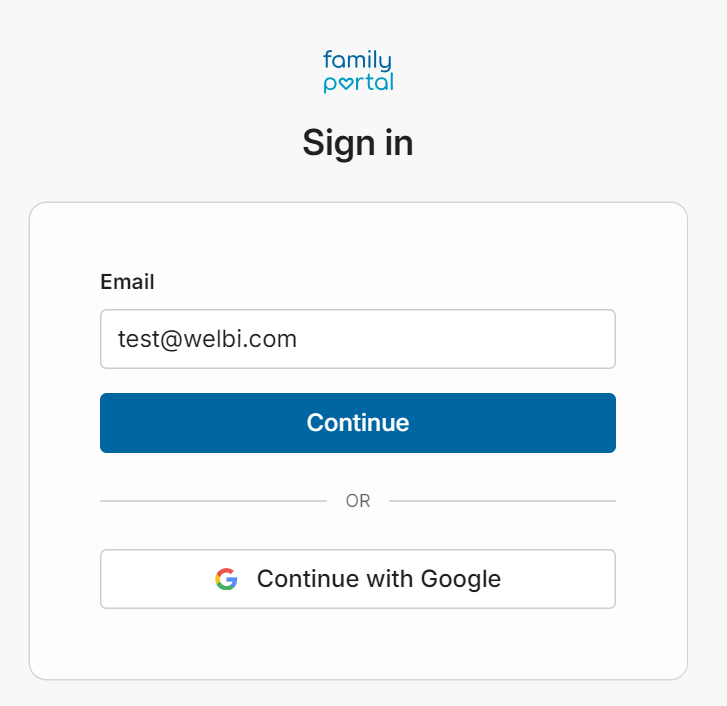Click the "Sign in" heading
The image size is (727, 706).
click(358, 143)
